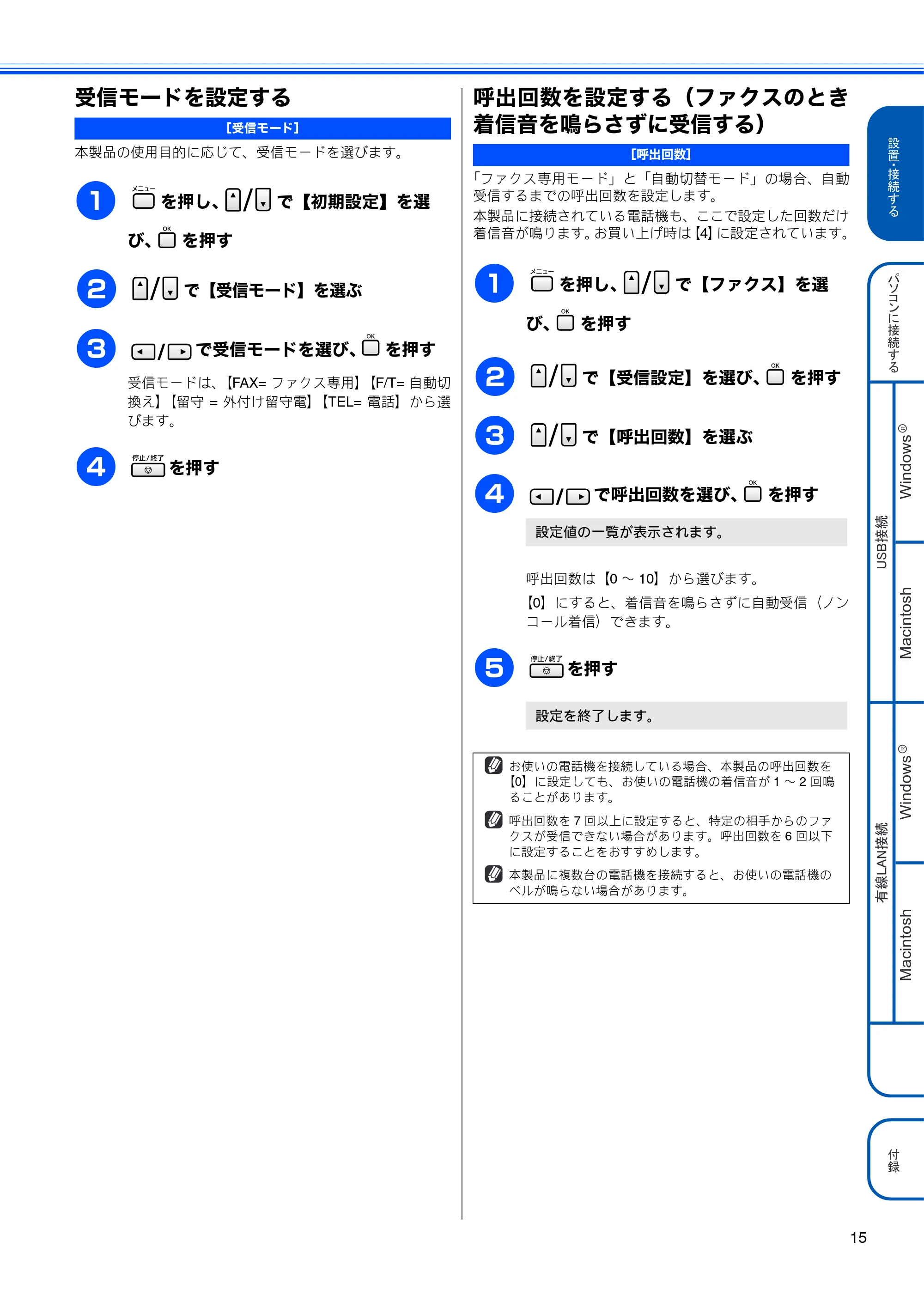Click the heading 受信モードを設定する
924x1308 pixels.
pos(183,97)
